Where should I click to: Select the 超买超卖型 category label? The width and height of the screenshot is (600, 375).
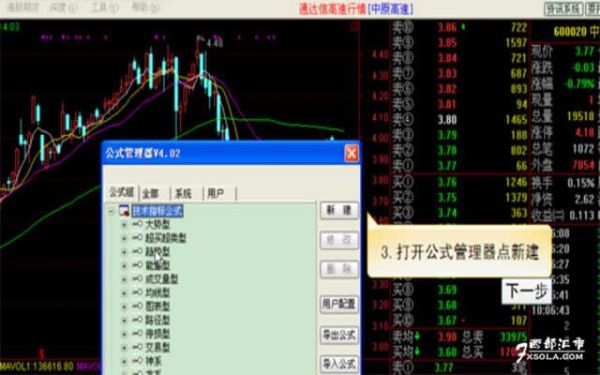pos(166,238)
